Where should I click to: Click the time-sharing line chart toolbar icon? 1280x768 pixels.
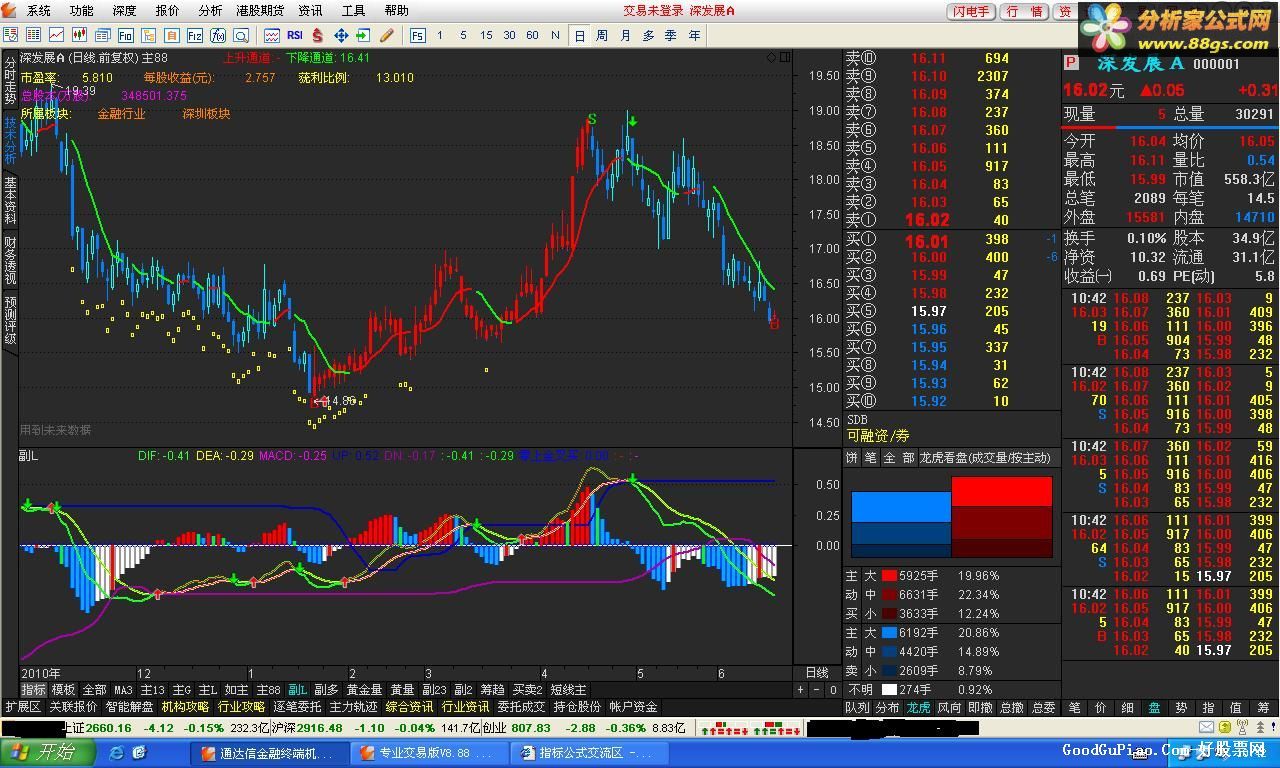[x=56, y=35]
